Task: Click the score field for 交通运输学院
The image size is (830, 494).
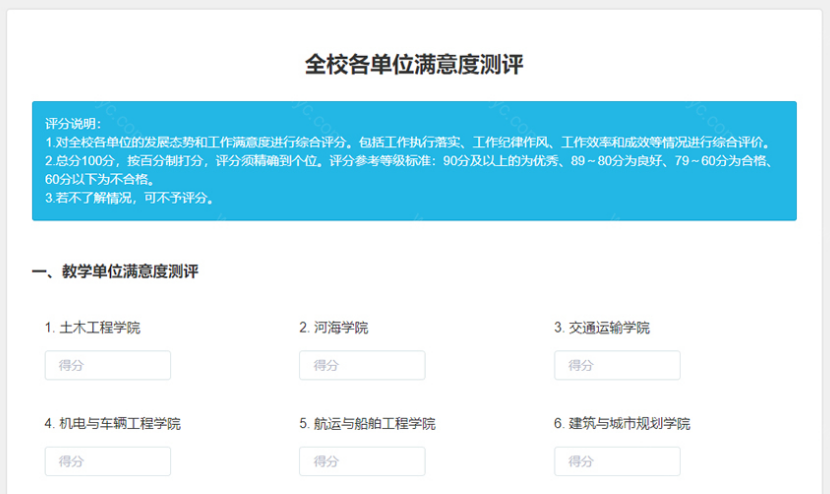Action: point(616,365)
